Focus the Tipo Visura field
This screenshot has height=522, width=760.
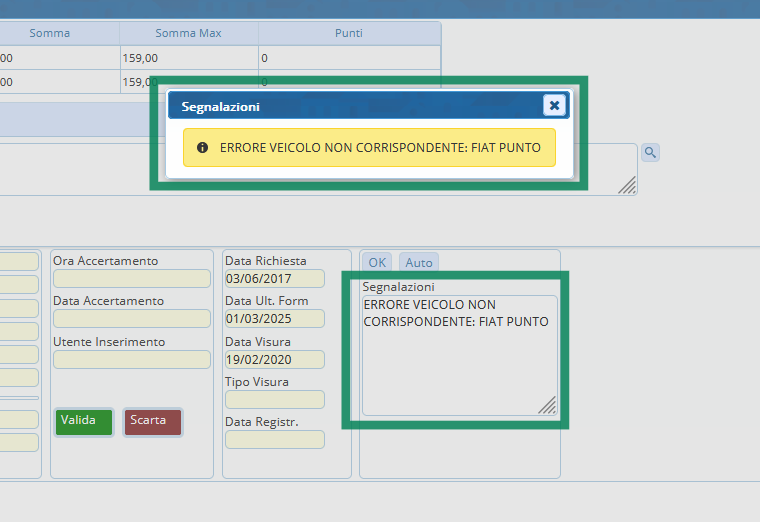[x=275, y=400]
